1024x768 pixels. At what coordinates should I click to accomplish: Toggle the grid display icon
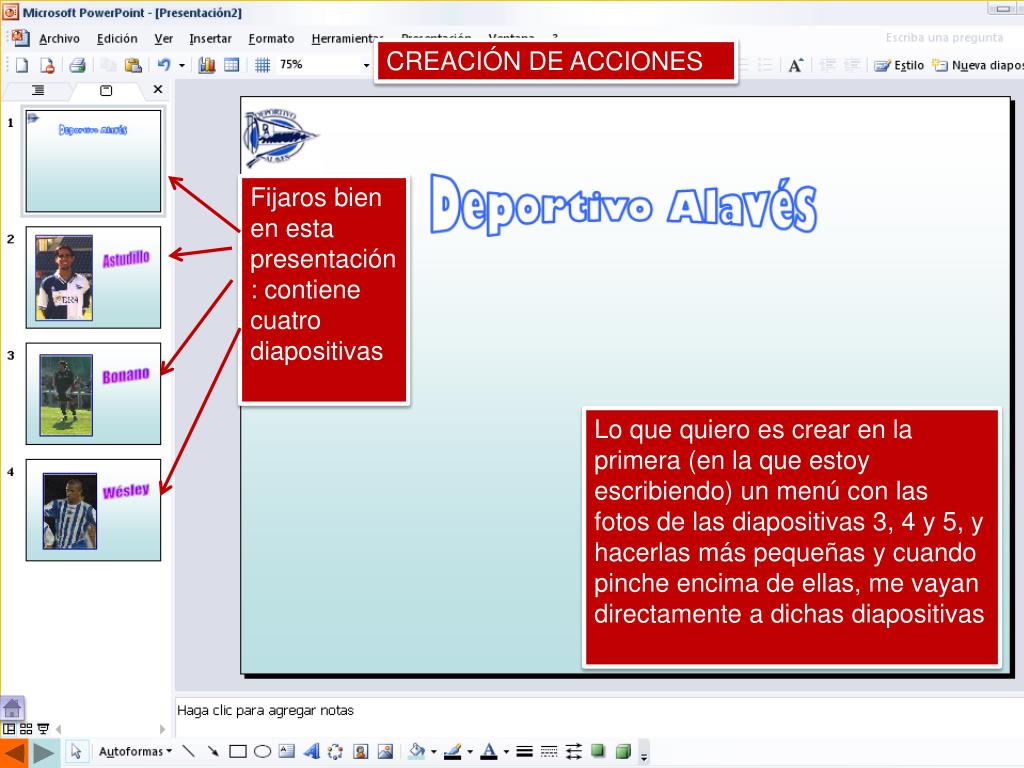(263, 65)
